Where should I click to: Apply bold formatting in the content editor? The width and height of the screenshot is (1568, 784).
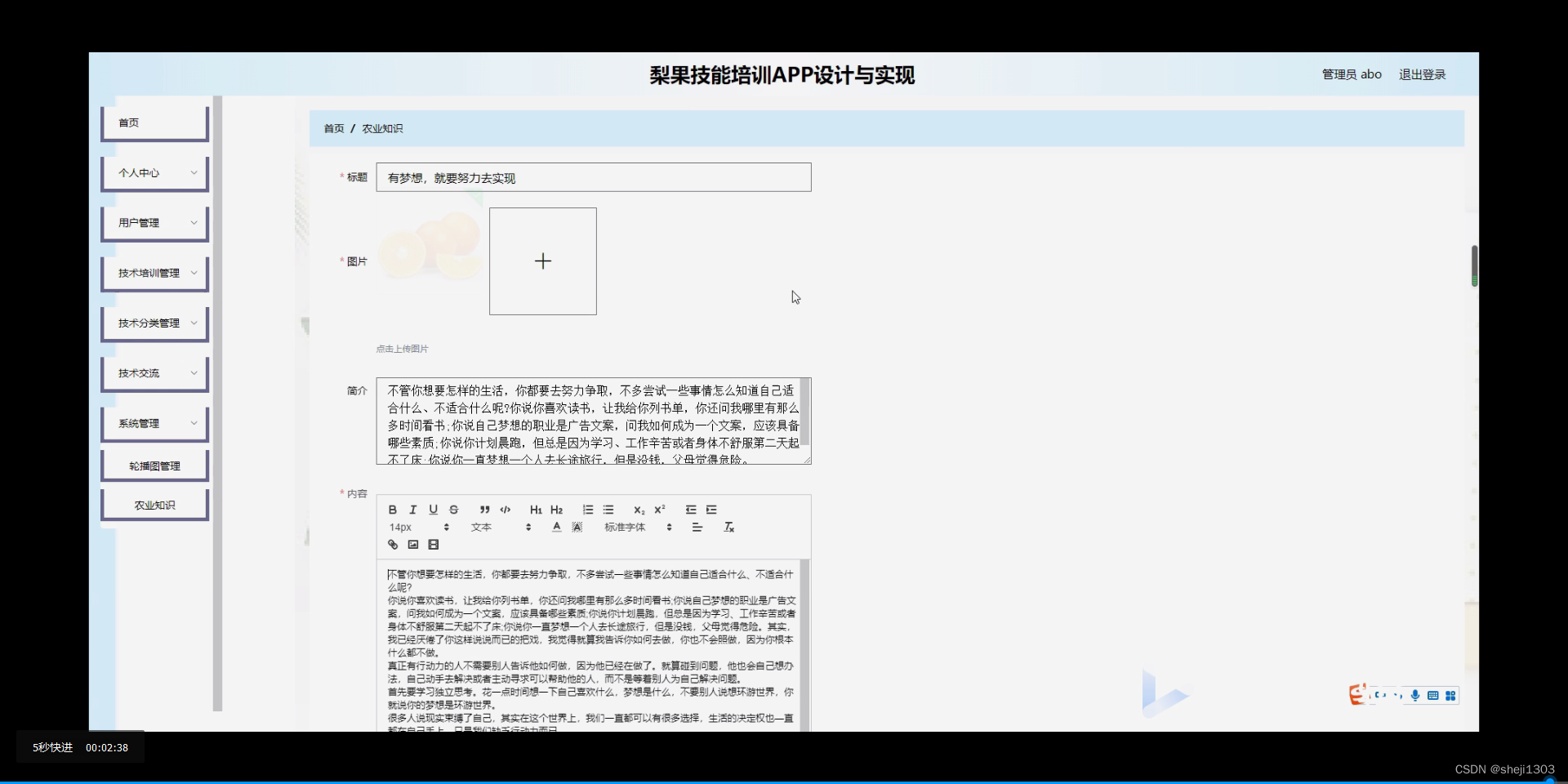point(392,510)
